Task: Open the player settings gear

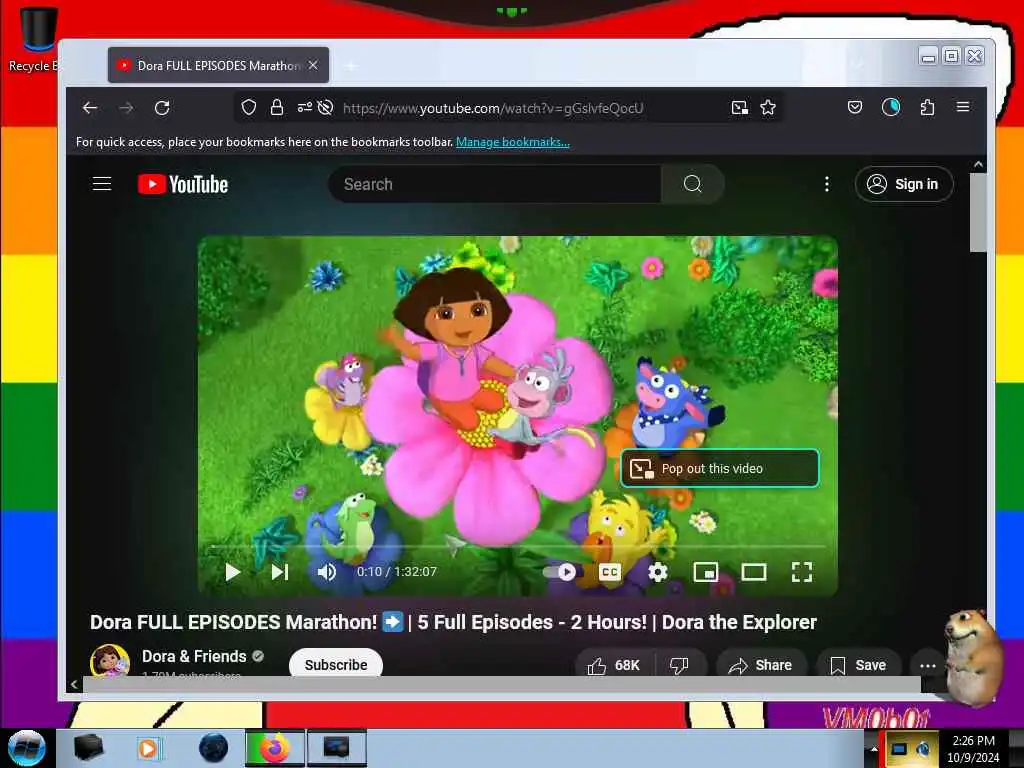Action: click(658, 572)
